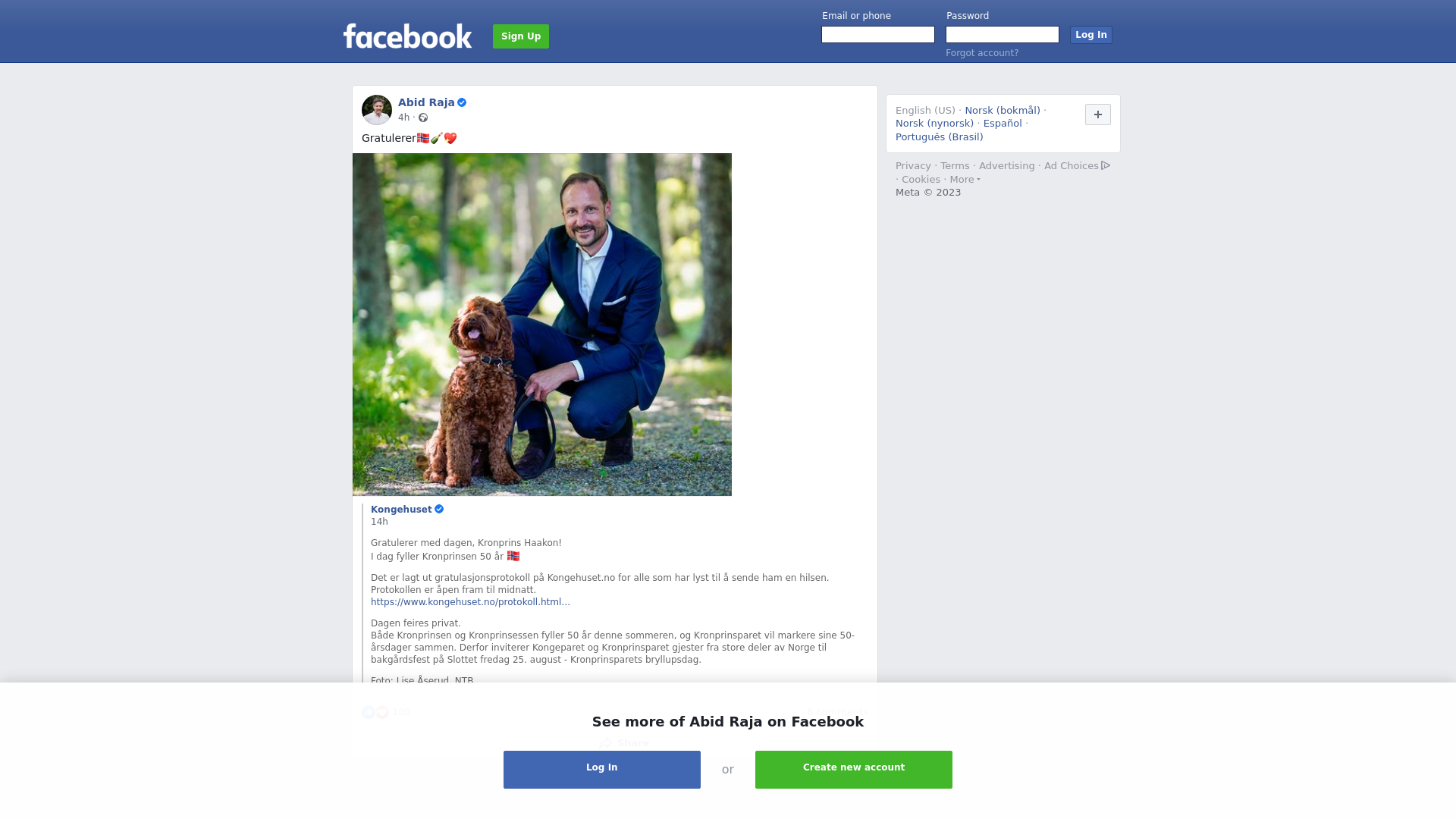Switch language to Español
This screenshot has width=1456, height=819.
point(1003,124)
